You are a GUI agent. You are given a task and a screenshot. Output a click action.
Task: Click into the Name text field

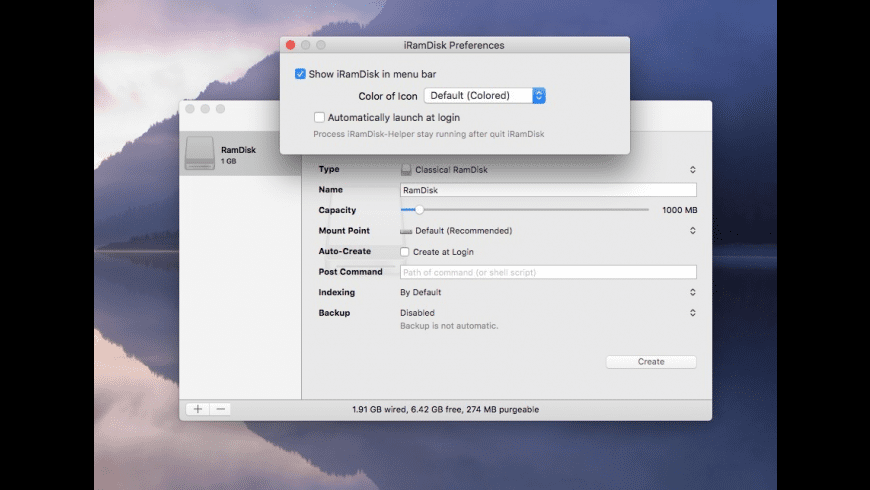point(548,190)
